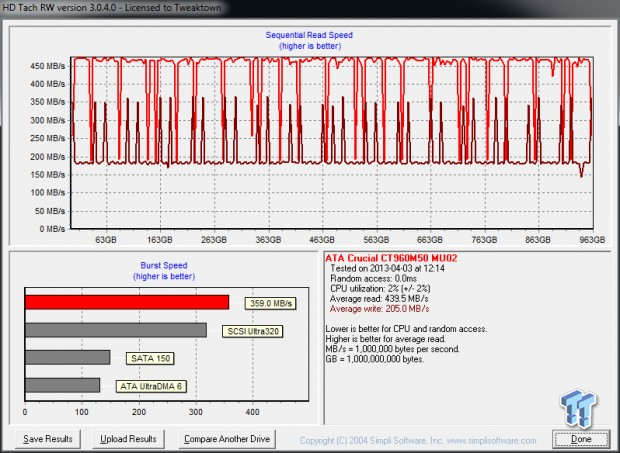Click the Save Results button
The width and height of the screenshot is (620, 453).
point(48,439)
